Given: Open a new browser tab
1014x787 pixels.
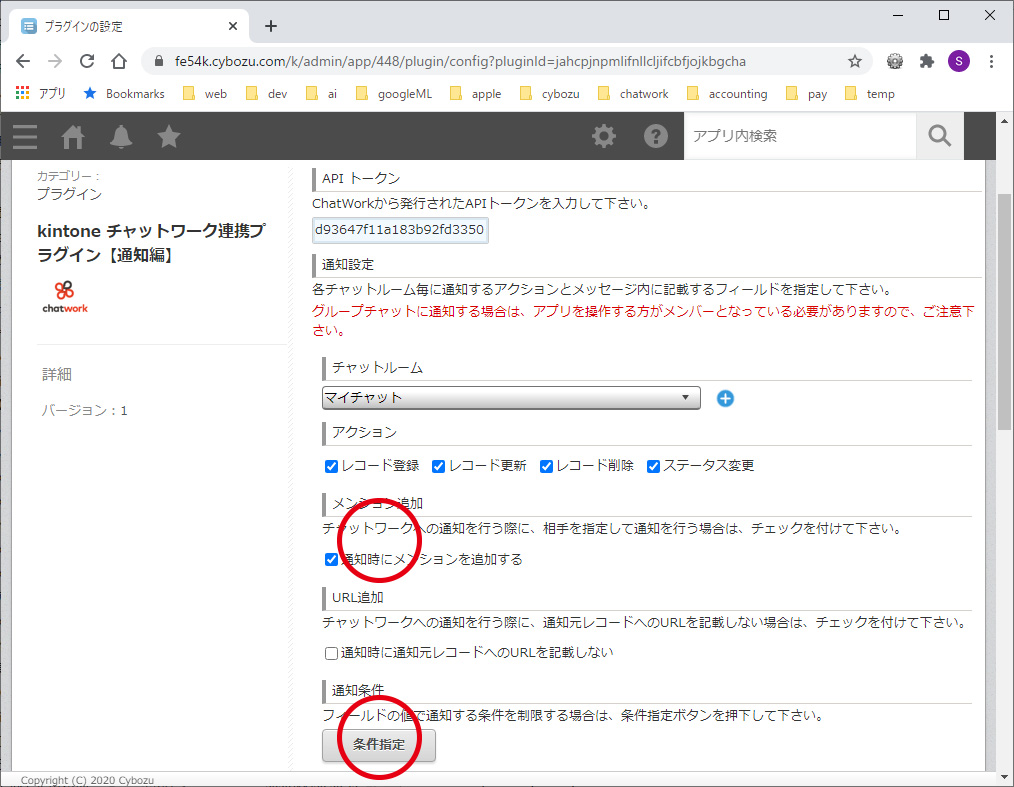Looking at the screenshot, I should pyautogui.click(x=271, y=26).
